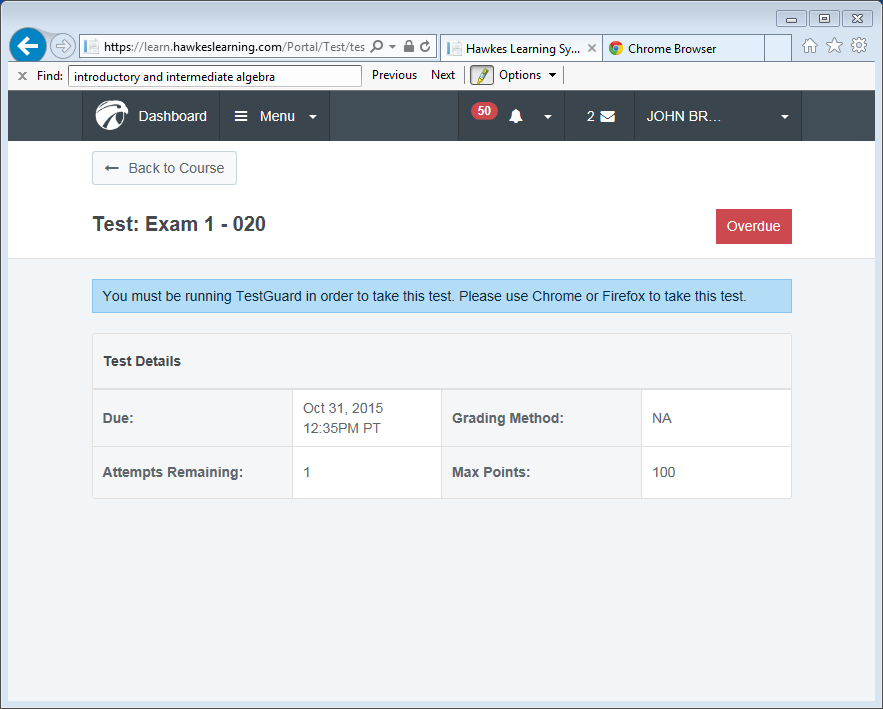Switch to the Chrome Browser tab

[684, 47]
